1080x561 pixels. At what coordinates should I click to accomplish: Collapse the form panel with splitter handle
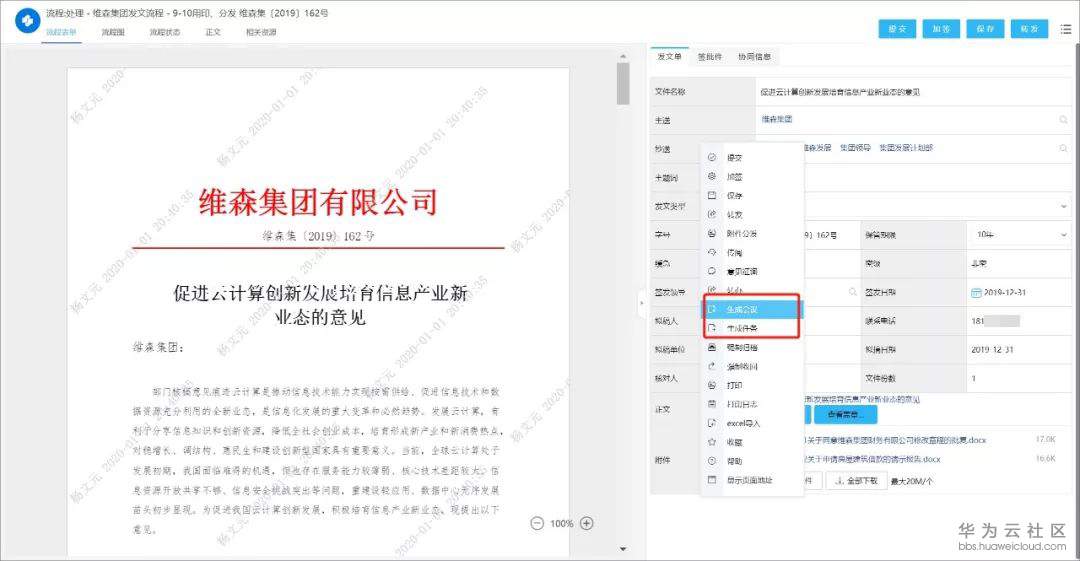[x=641, y=303]
